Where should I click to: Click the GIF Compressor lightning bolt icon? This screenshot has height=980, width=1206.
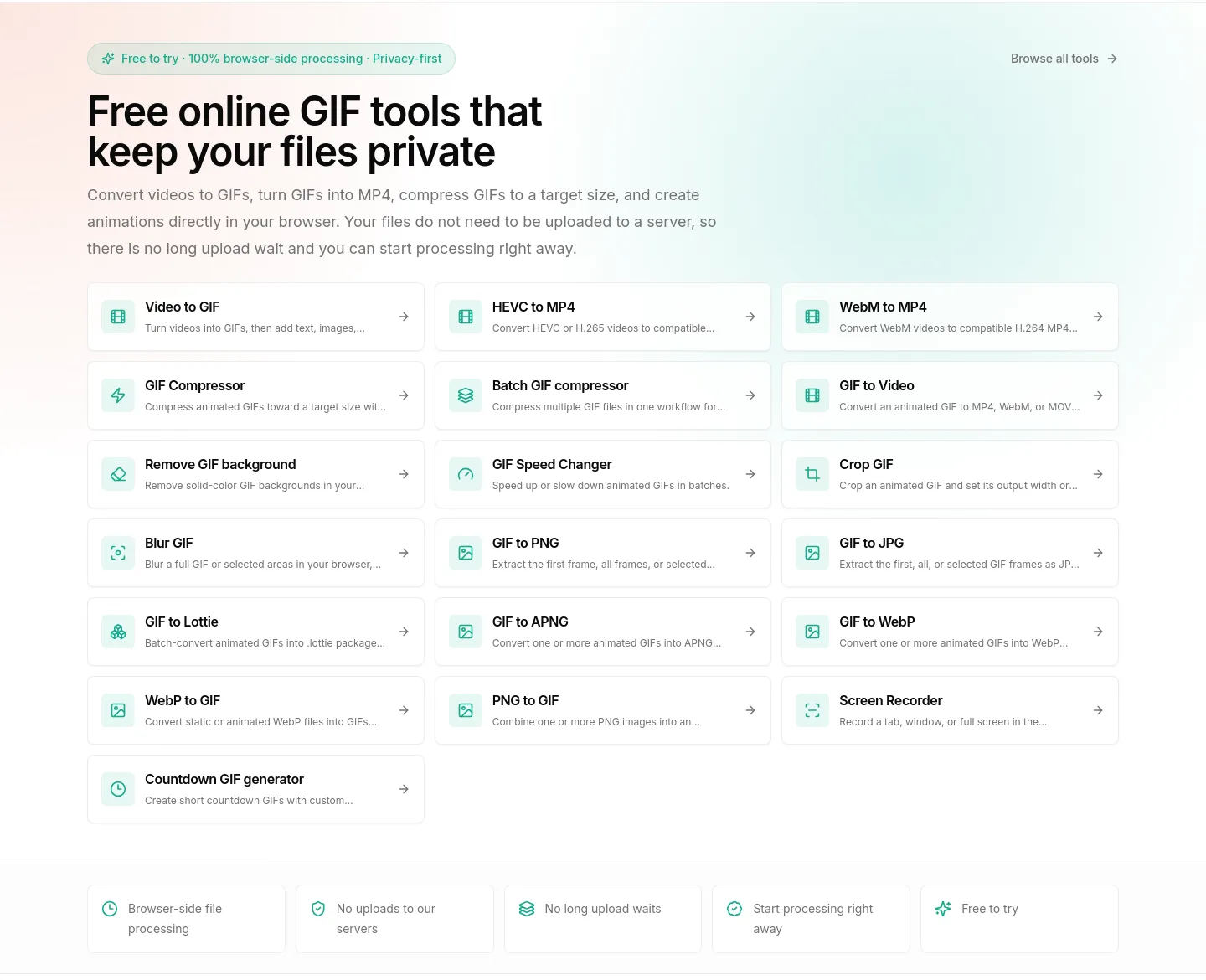118,395
